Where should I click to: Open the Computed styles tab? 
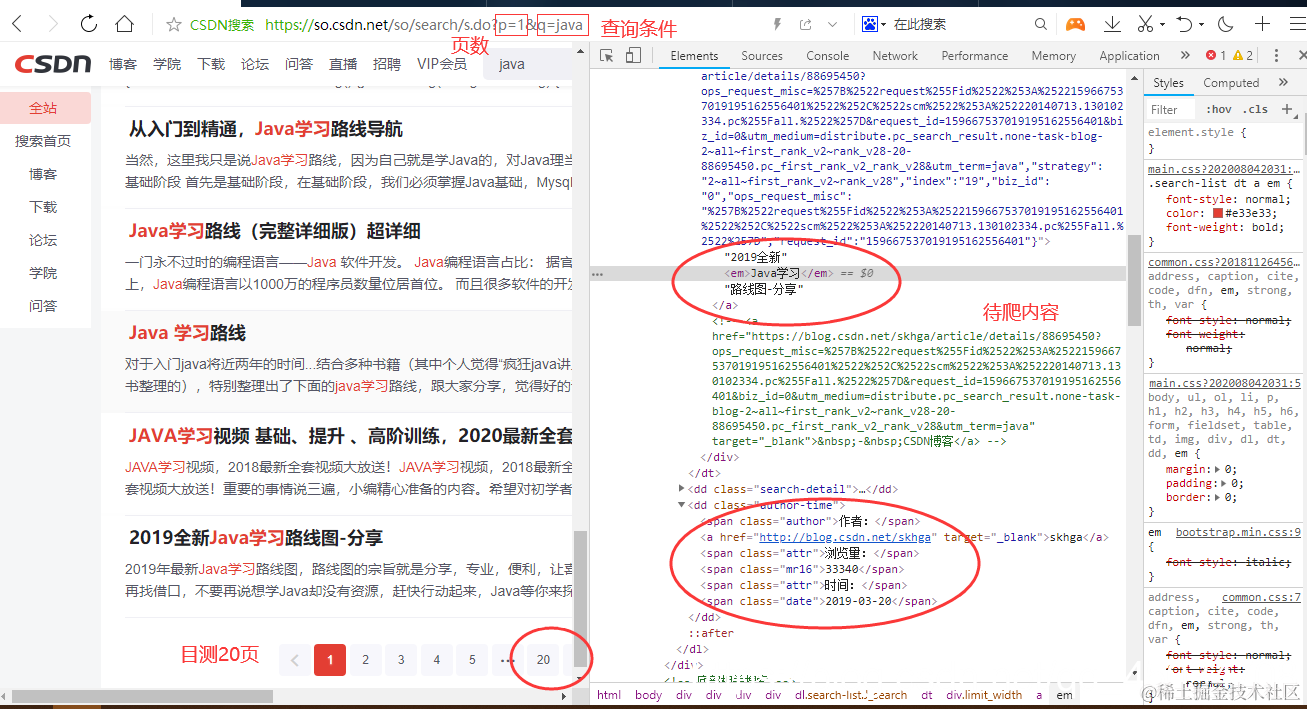coord(1231,82)
